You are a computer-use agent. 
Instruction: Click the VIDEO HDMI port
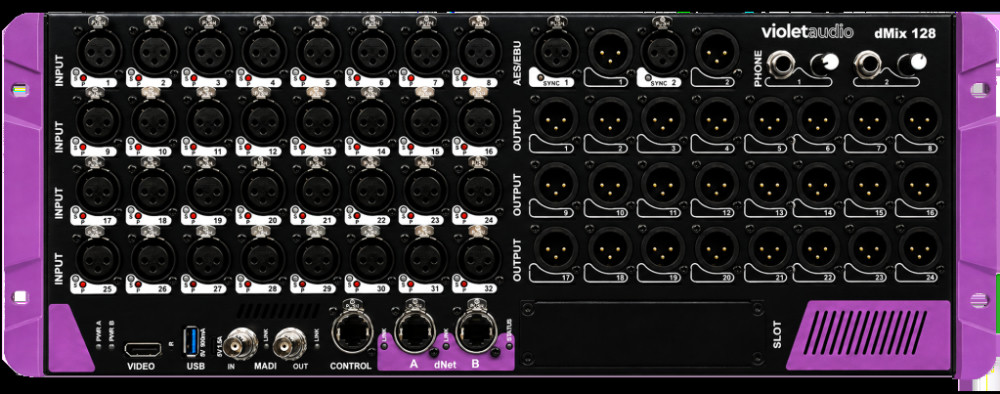point(142,349)
